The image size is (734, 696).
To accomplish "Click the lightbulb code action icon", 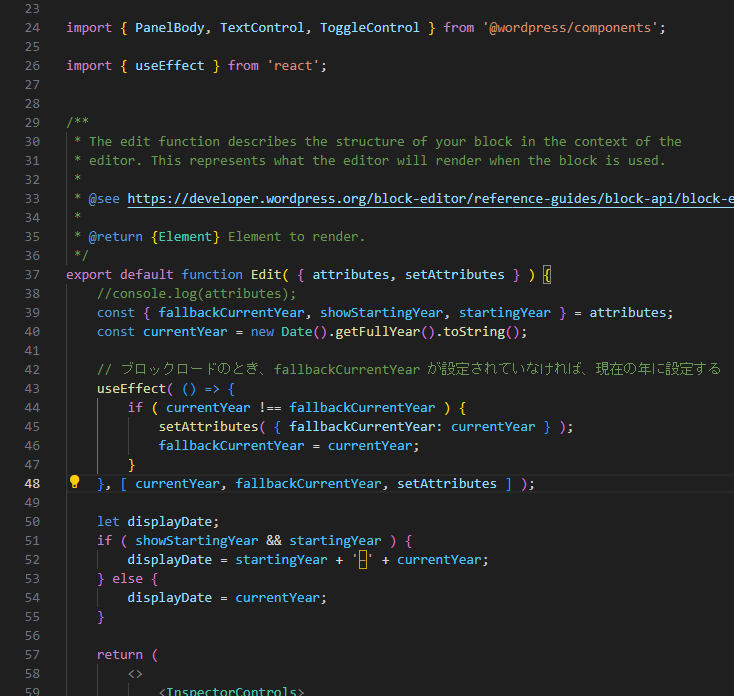I will 74,483.
